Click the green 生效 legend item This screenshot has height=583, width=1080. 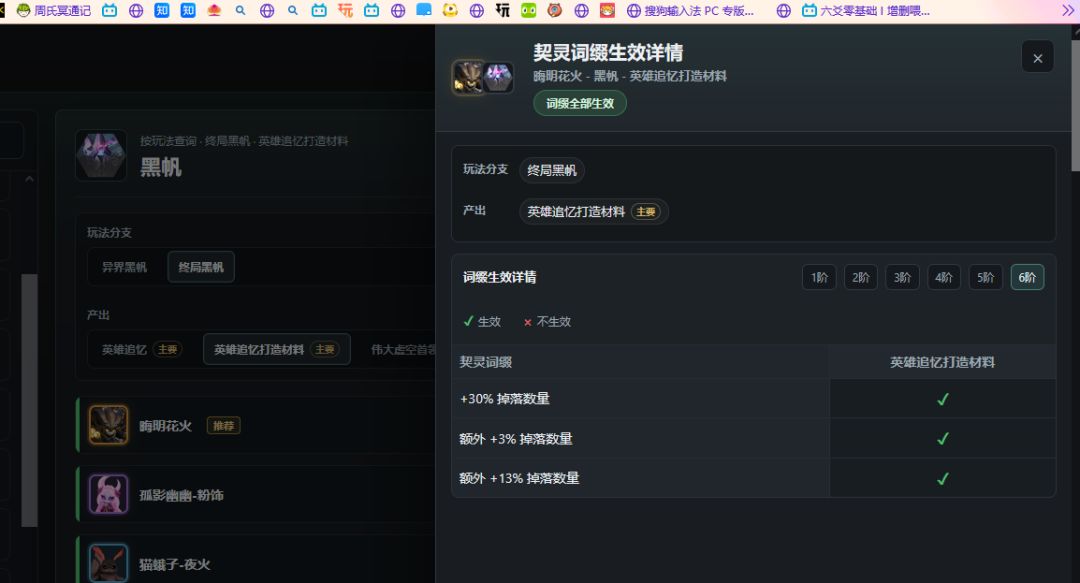click(x=482, y=322)
